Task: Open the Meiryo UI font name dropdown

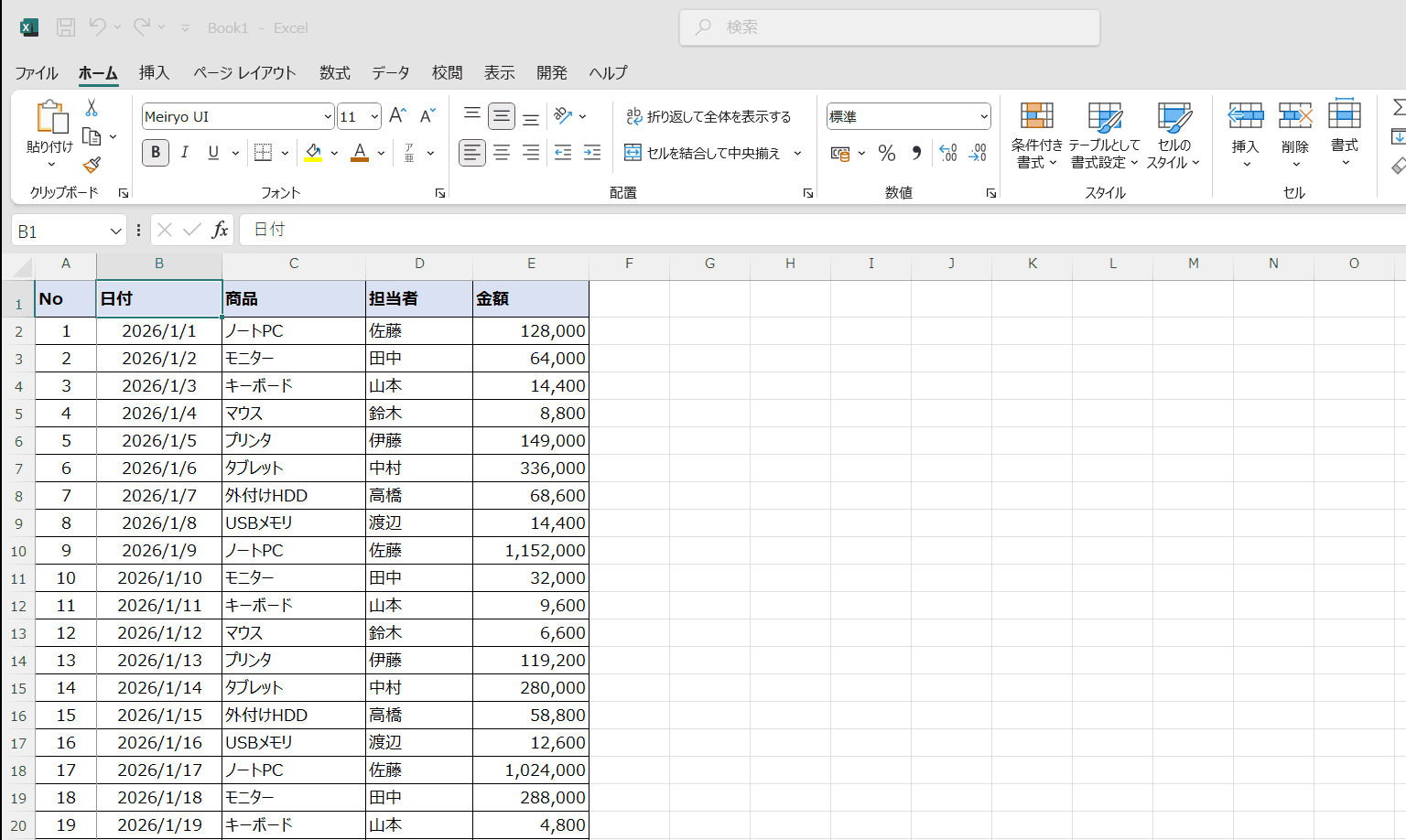Action: click(328, 116)
